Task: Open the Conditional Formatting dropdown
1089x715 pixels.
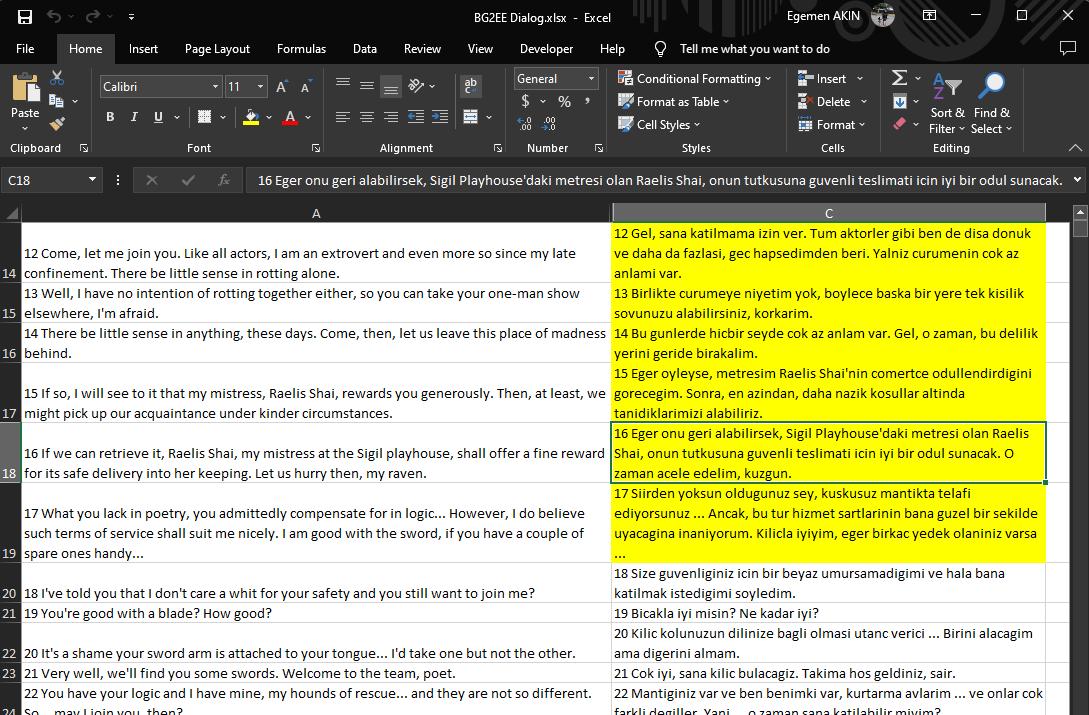Action: tap(695, 78)
